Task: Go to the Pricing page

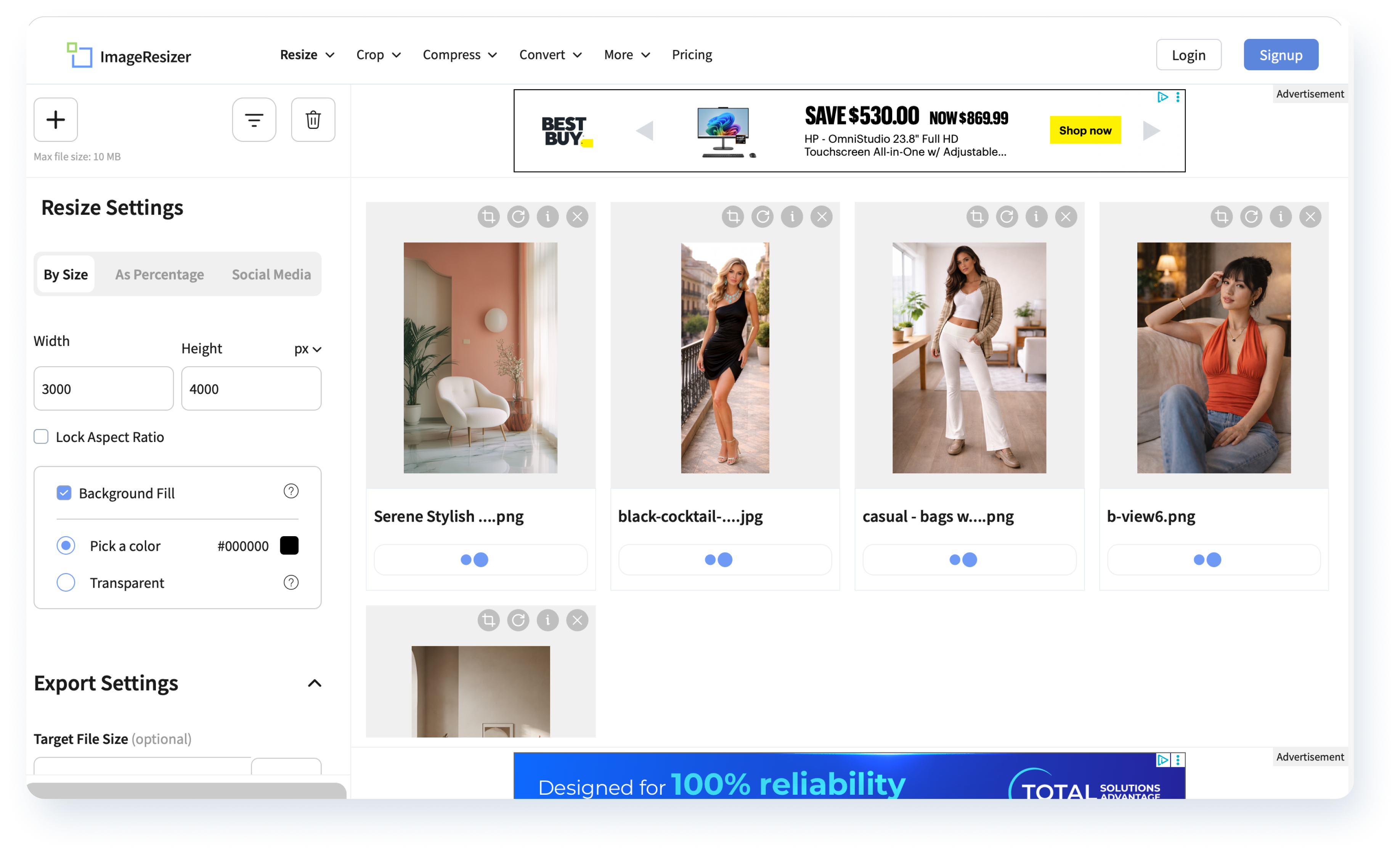Action: click(x=692, y=55)
